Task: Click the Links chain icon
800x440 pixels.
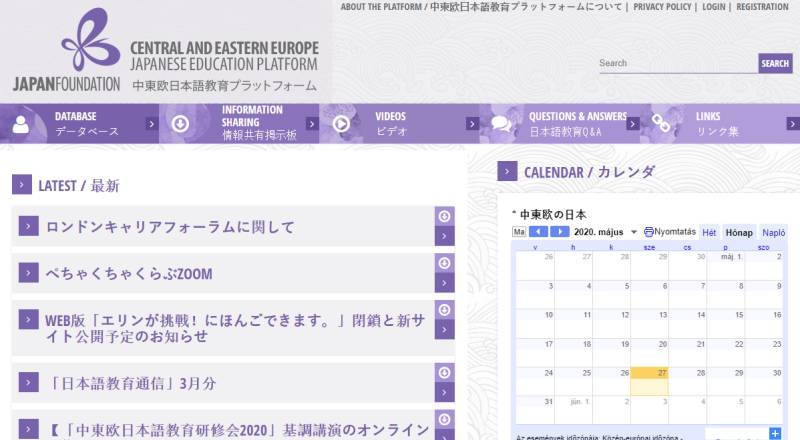Action: (x=661, y=124)
